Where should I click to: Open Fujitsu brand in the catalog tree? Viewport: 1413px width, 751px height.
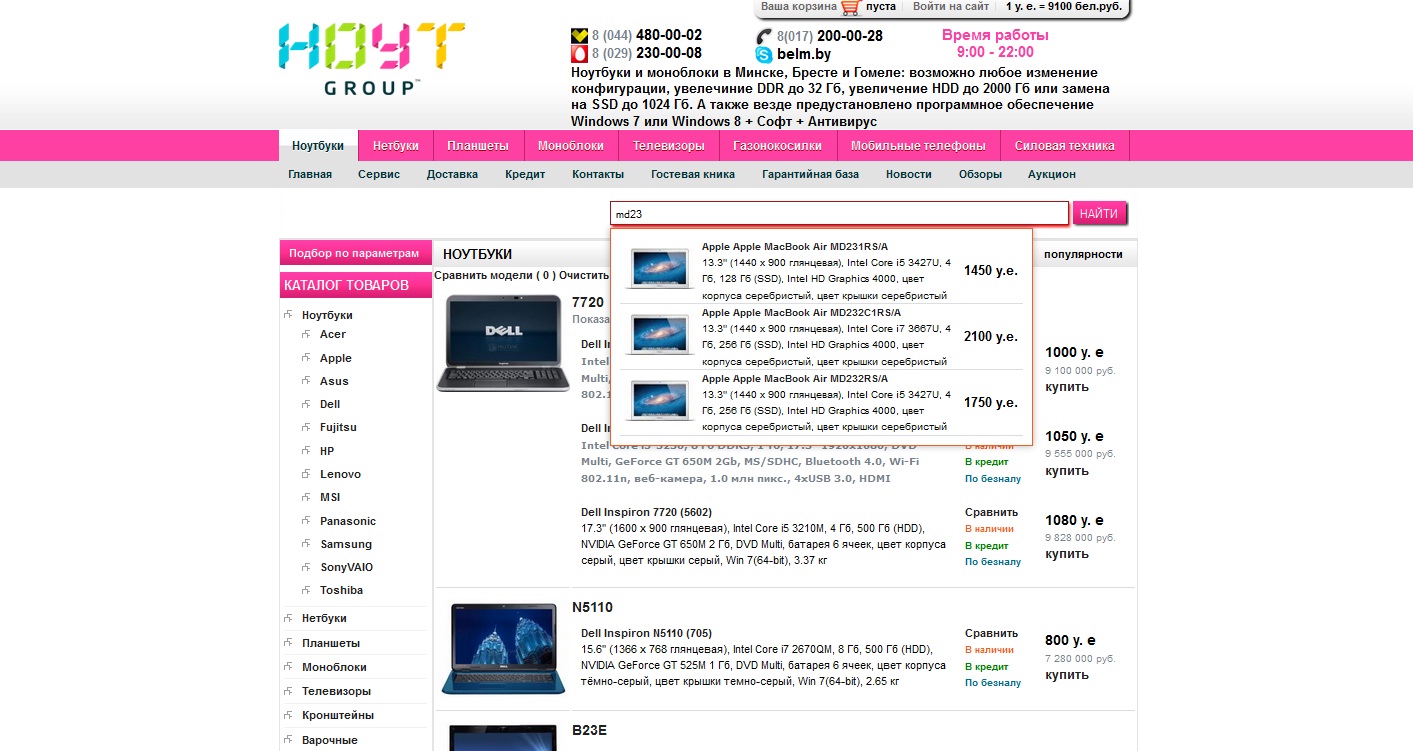point(338,427)
